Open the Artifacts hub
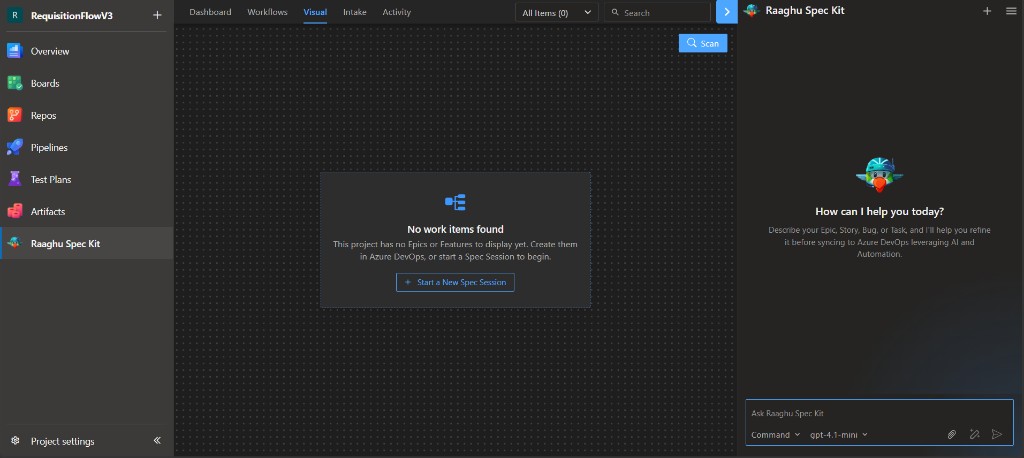The height and width of the screenshot is (458, 1024). pos(86,211)
